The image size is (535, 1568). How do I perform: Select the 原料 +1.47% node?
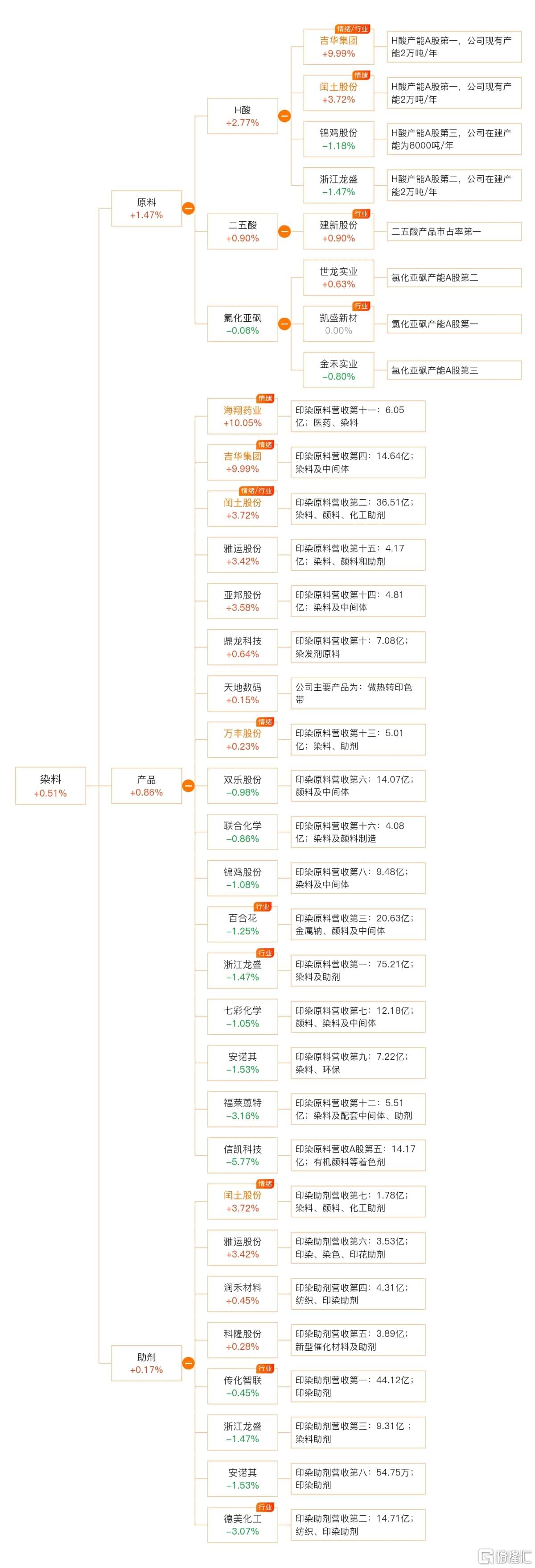tap(147, 208)
